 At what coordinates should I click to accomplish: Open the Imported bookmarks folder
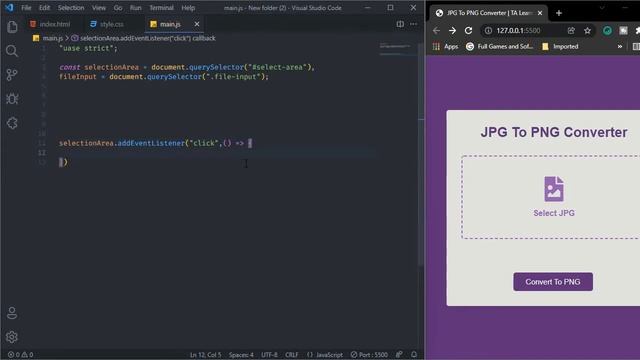(560, 47)
